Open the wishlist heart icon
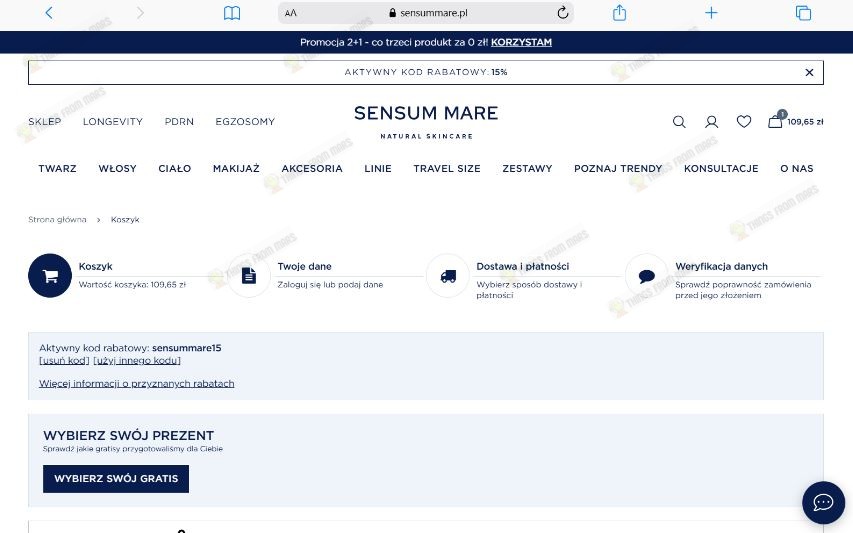 tap(744, 121)
